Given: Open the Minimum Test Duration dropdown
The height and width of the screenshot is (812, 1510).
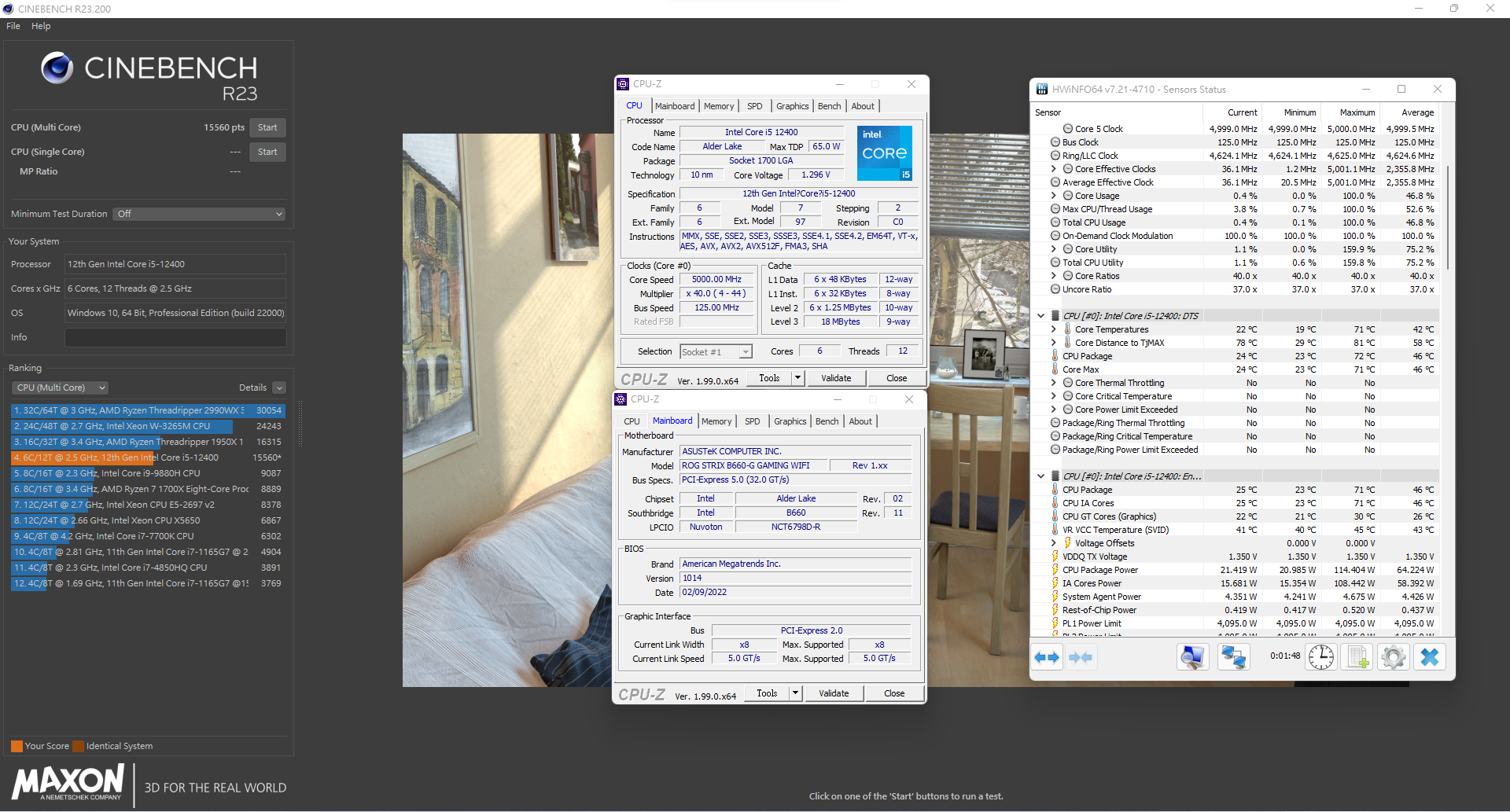Looking at the screenshot, I should tap(199, 214).
